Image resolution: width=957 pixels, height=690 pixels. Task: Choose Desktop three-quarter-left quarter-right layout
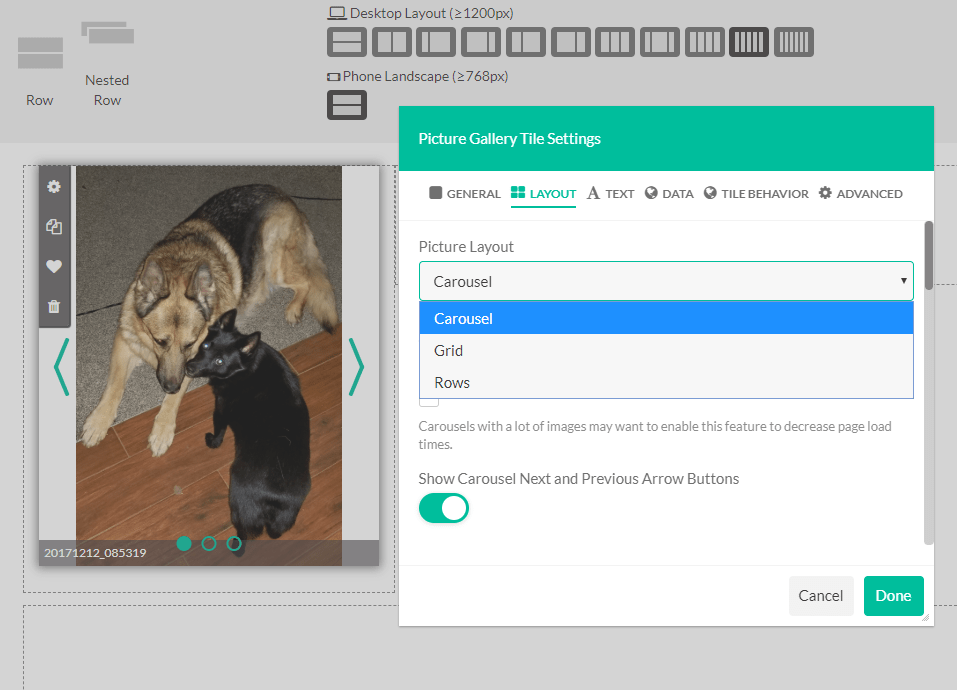(x=481, y=42)
